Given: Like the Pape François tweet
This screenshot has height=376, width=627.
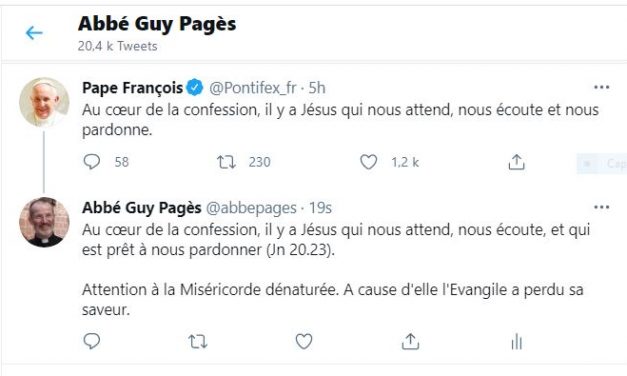Looking at the screenshot, I should click(x=368, y=162).
